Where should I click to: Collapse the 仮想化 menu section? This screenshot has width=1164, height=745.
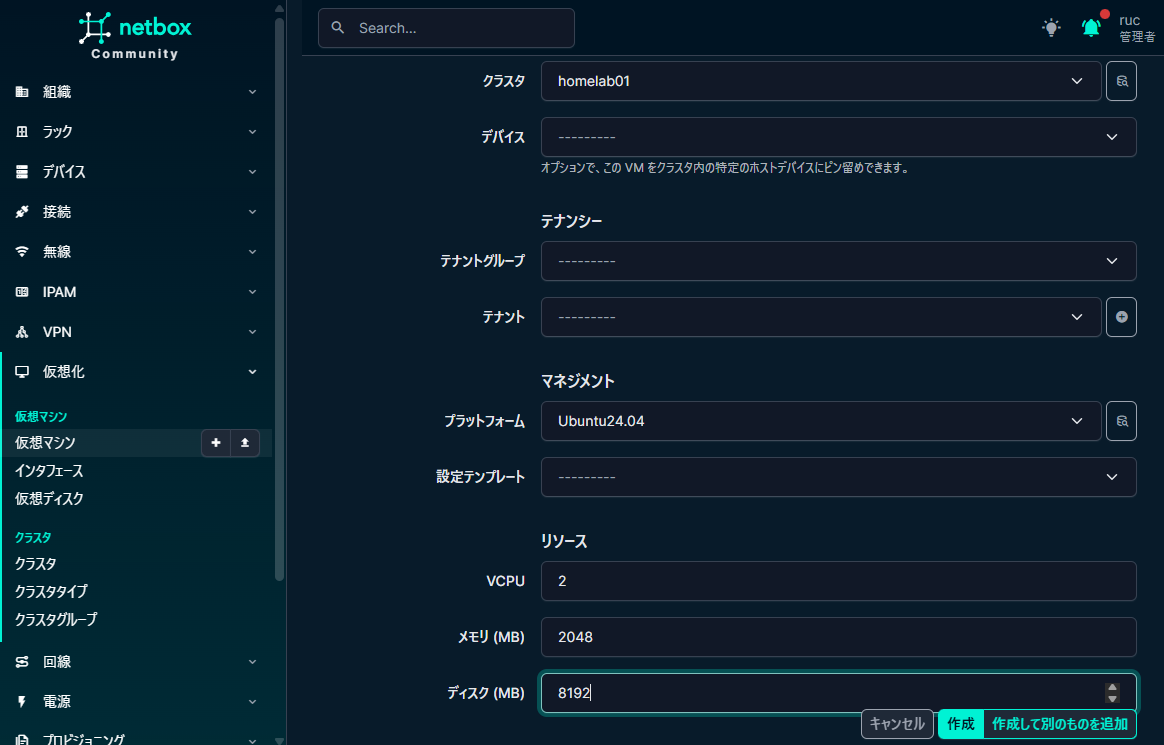pos(252,372)
